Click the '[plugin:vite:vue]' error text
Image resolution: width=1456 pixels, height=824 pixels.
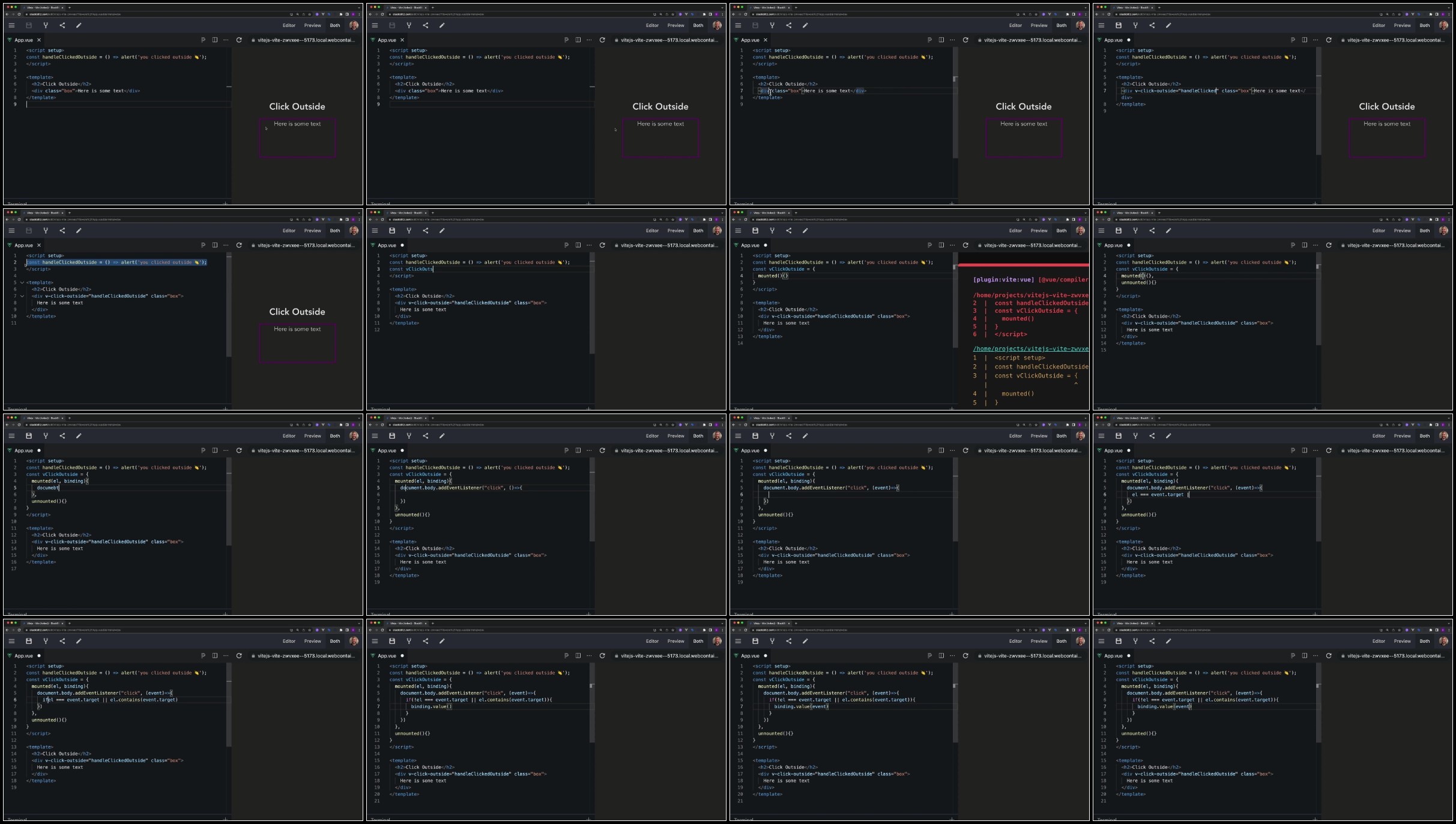click(x=1003, y=280)
